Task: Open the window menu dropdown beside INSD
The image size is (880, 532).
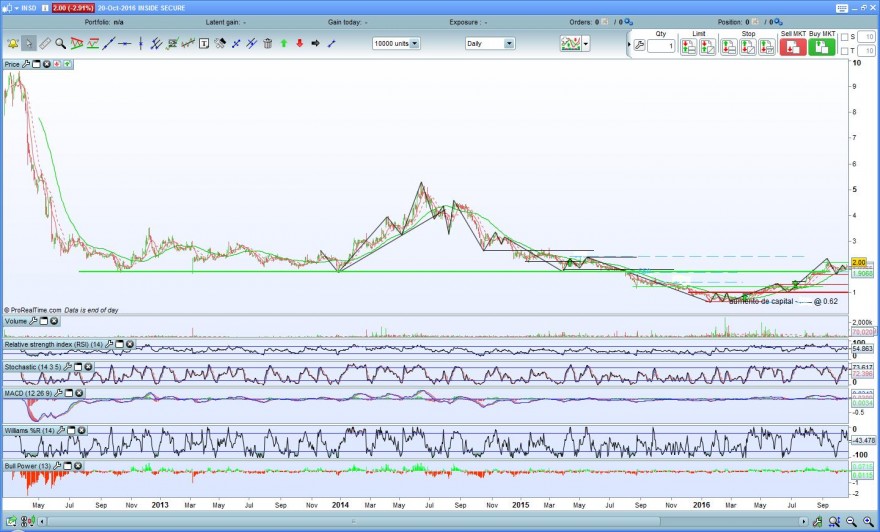Action: point(17,8)
